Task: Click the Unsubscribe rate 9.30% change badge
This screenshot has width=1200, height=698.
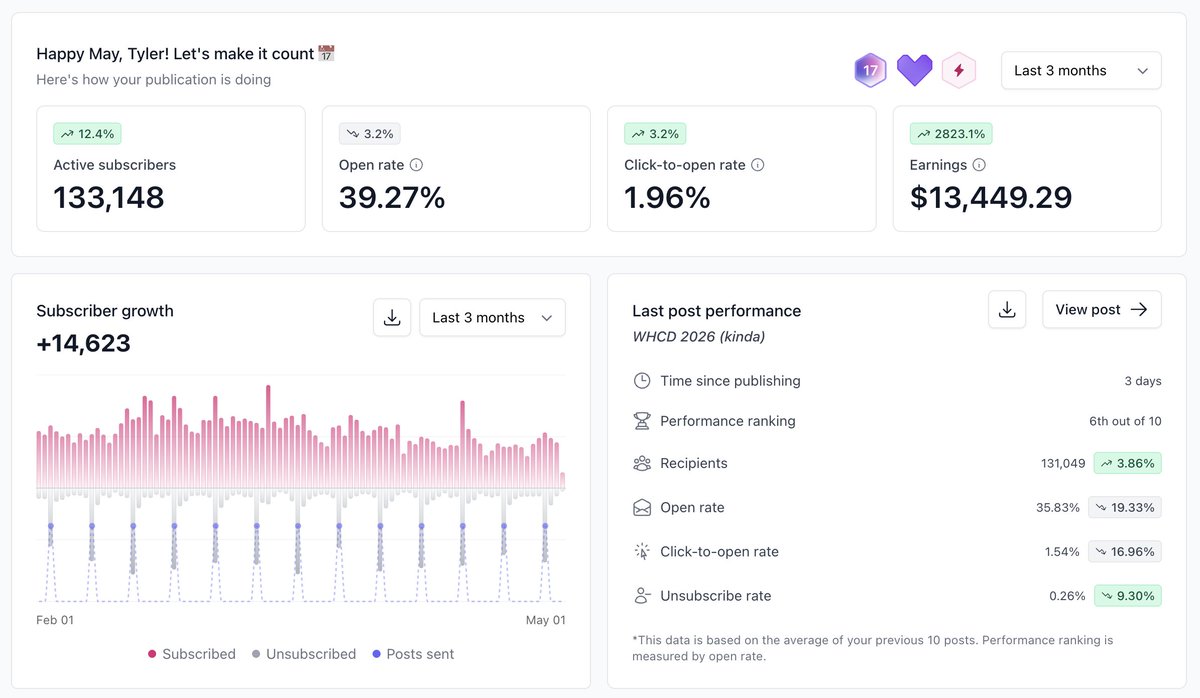Action: point(1128,595)
